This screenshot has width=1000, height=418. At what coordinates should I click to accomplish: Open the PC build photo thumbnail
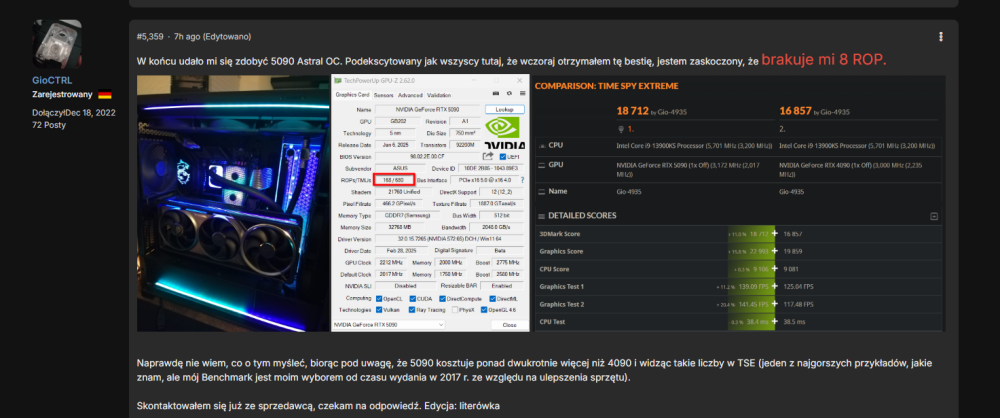pyautogui.click(x=233, y=204)
